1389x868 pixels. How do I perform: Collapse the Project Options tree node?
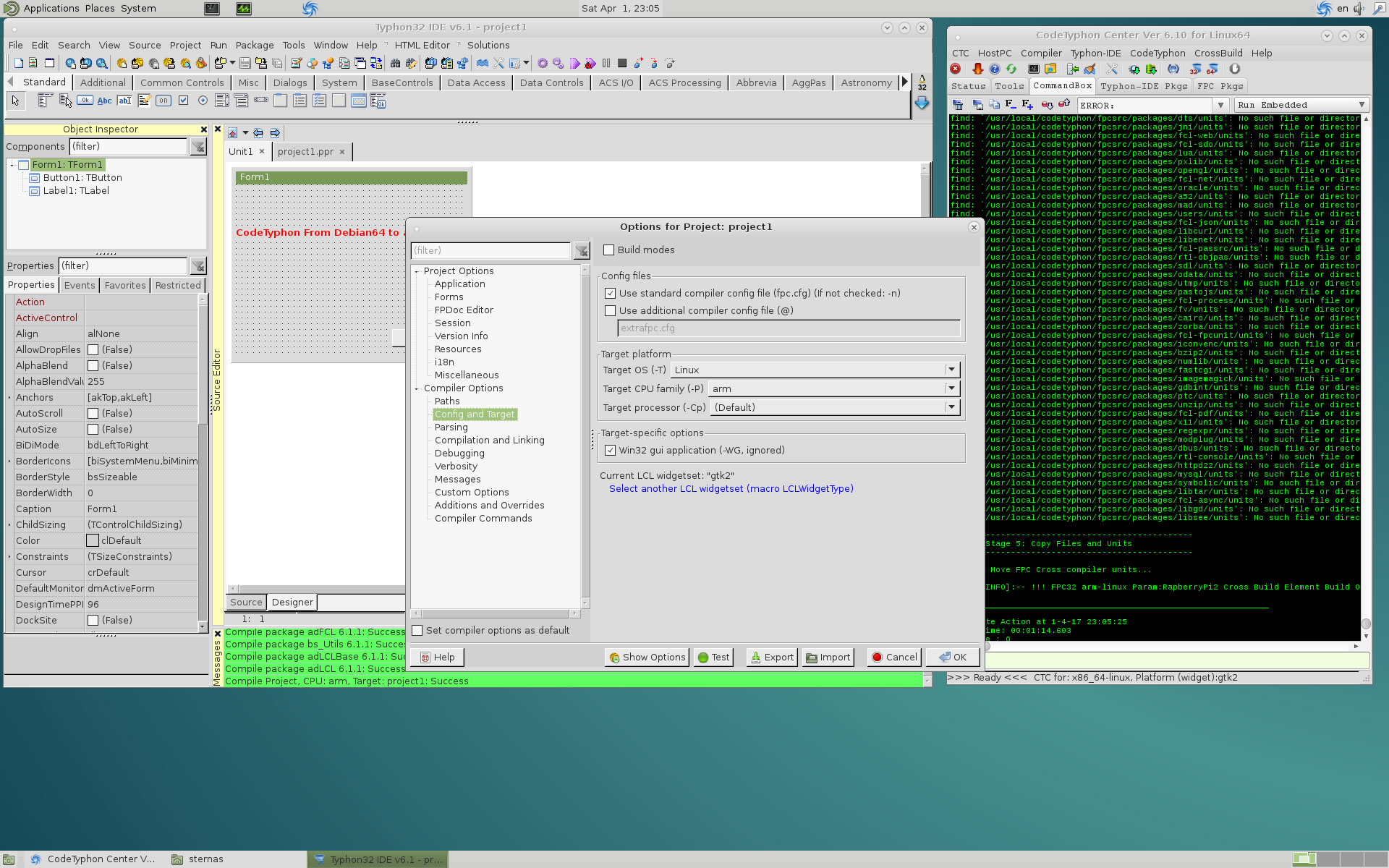coord(417,271)
